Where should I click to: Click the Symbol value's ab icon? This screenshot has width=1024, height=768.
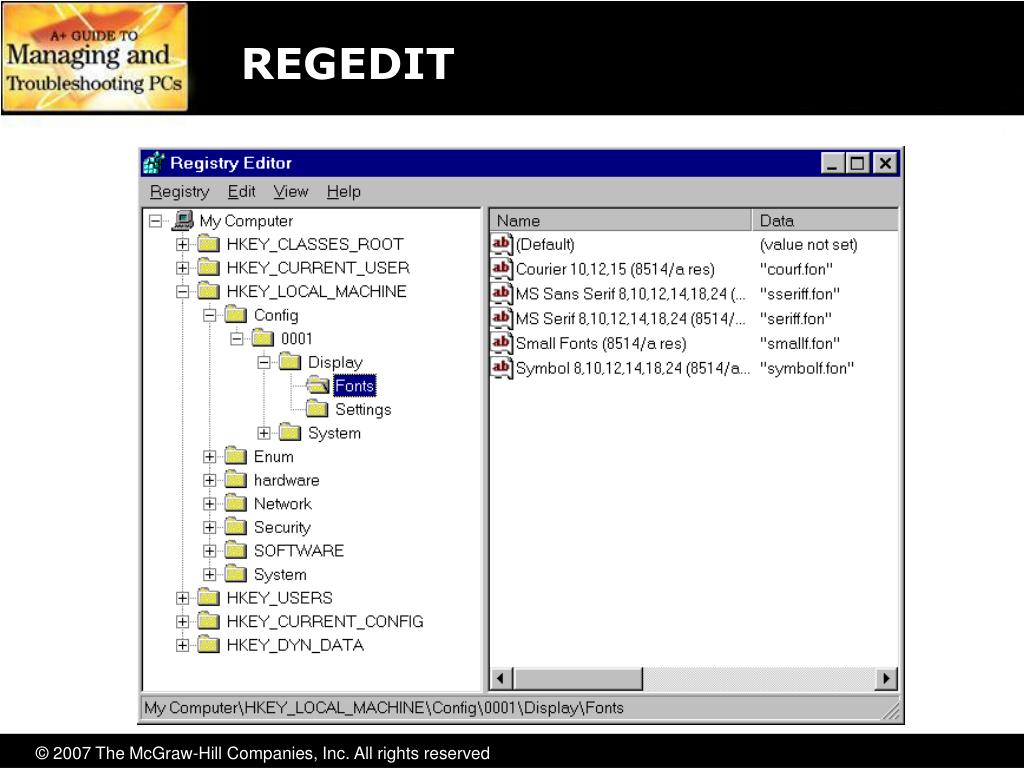click(502, 368)
